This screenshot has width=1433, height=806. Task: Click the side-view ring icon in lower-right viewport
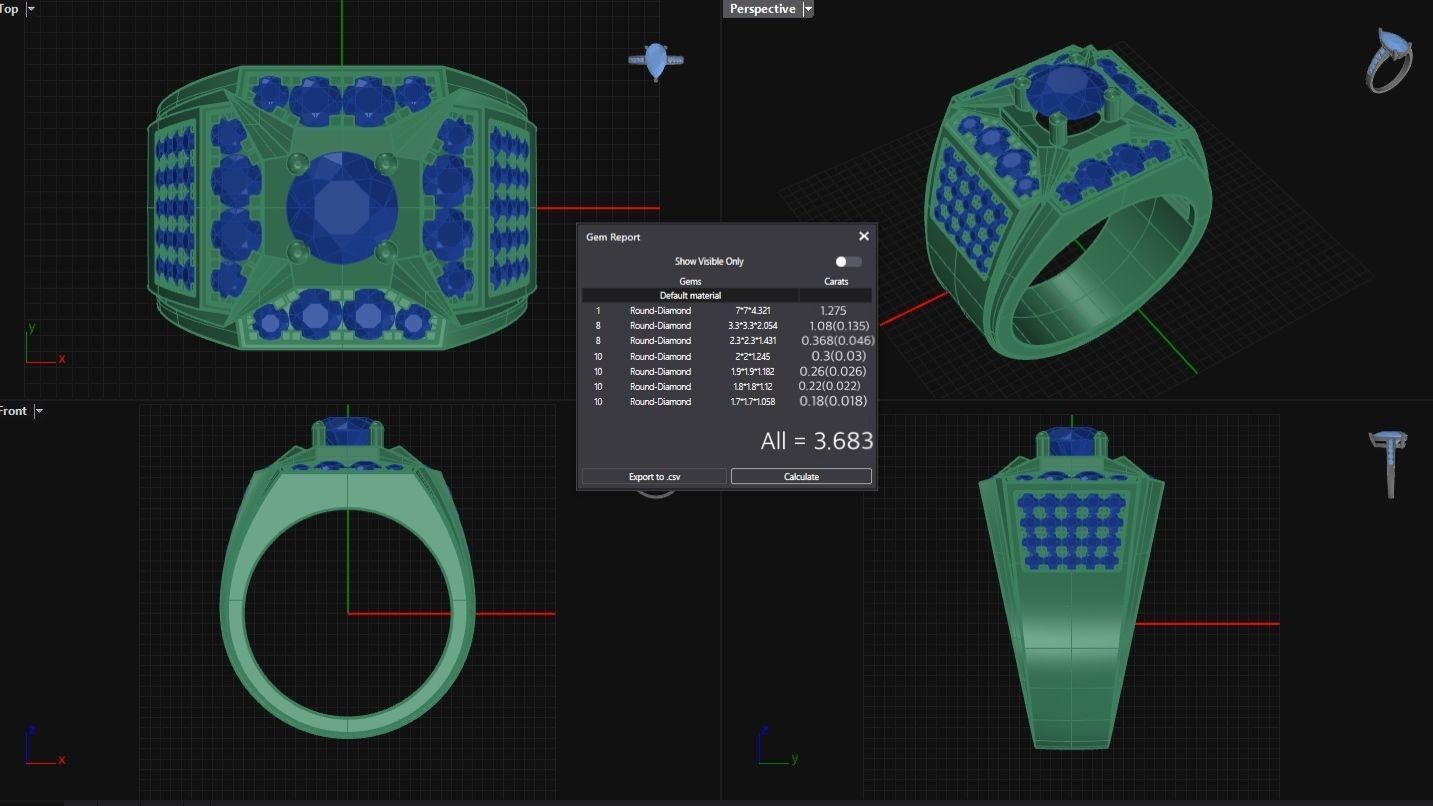pyautogui.click(x=1389, y=463)
